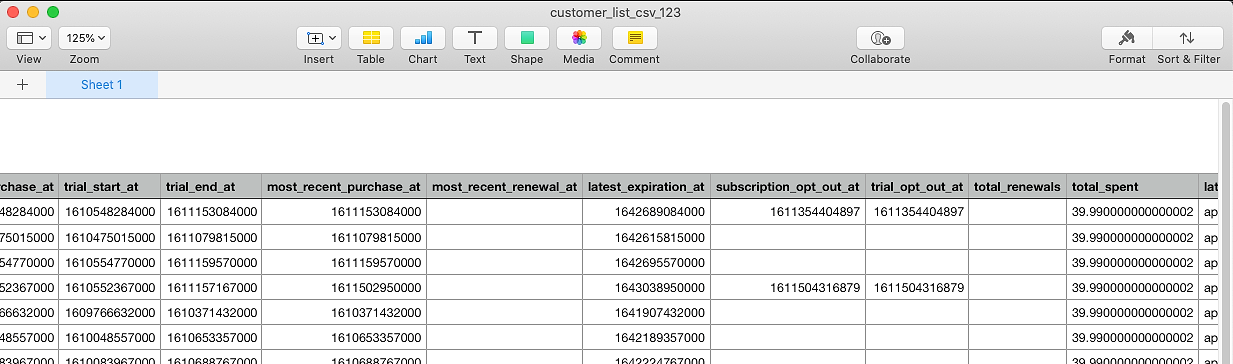This screenshot has height=364, width=1233.
Task: Click the Collaborate button
Action: pos(880,38)
